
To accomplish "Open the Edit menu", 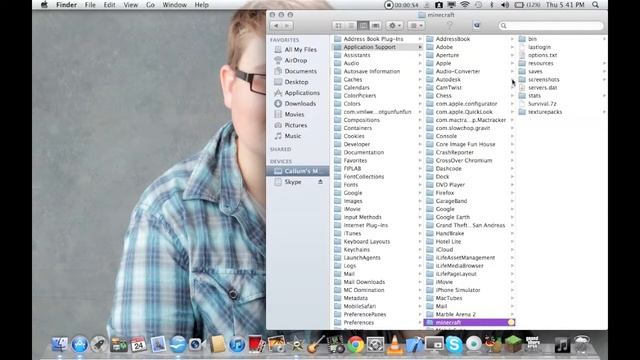I will [109, 5].
